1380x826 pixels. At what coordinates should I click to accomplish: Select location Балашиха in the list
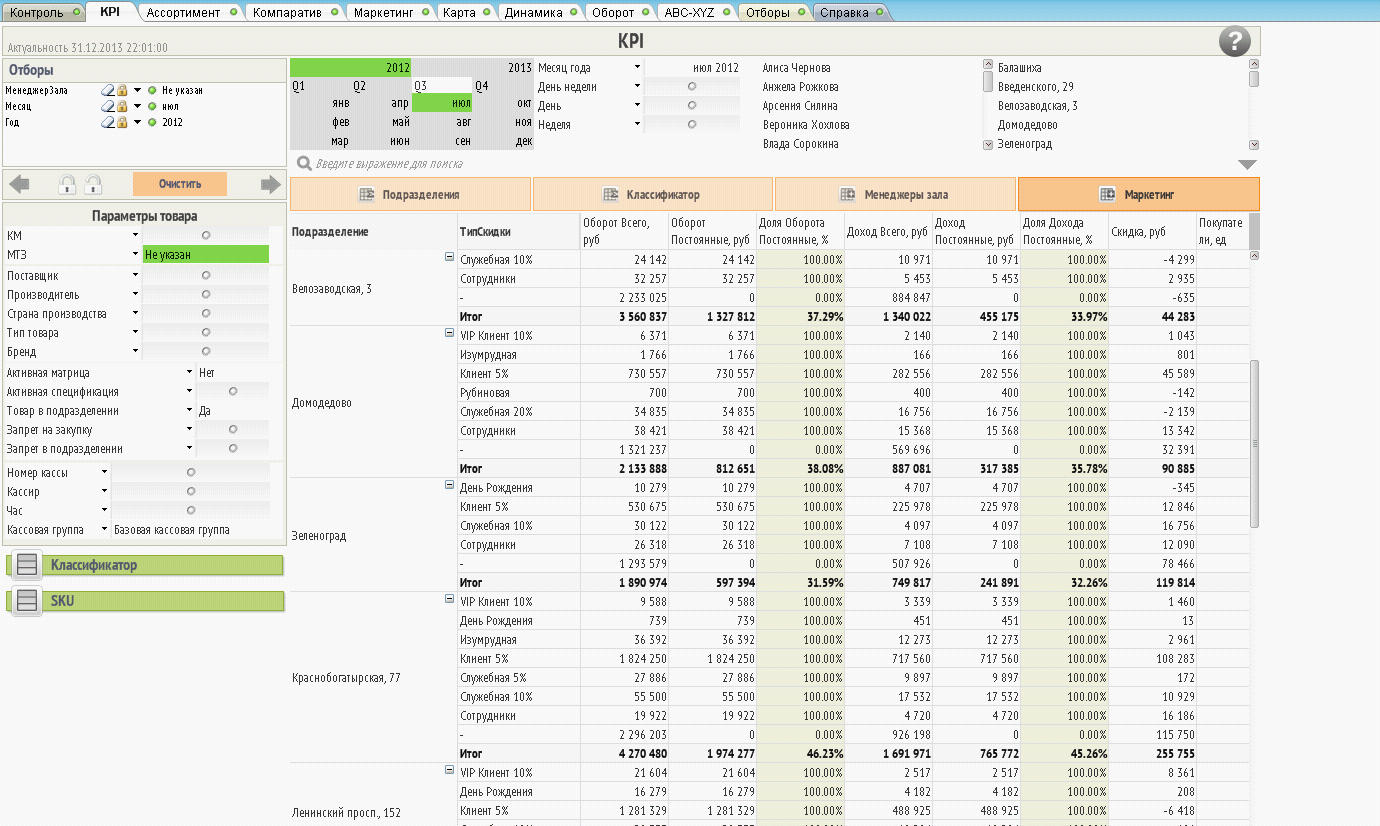pyautogui.click(x=1019, y=68)
